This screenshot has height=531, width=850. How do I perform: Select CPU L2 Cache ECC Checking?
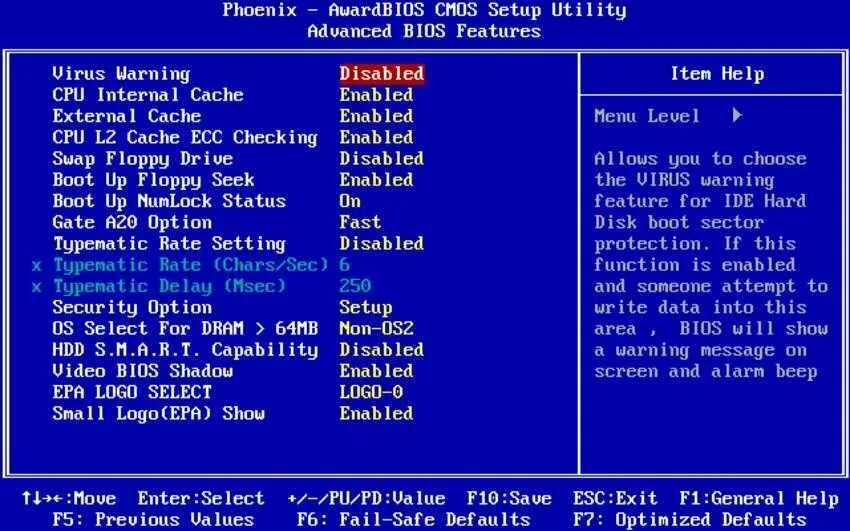click(185, 137)
